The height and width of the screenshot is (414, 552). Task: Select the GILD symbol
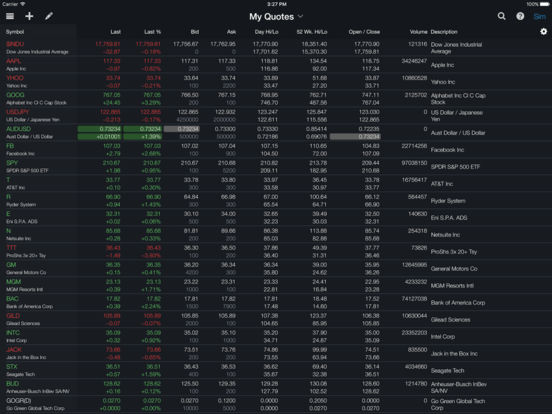[13, 315]
